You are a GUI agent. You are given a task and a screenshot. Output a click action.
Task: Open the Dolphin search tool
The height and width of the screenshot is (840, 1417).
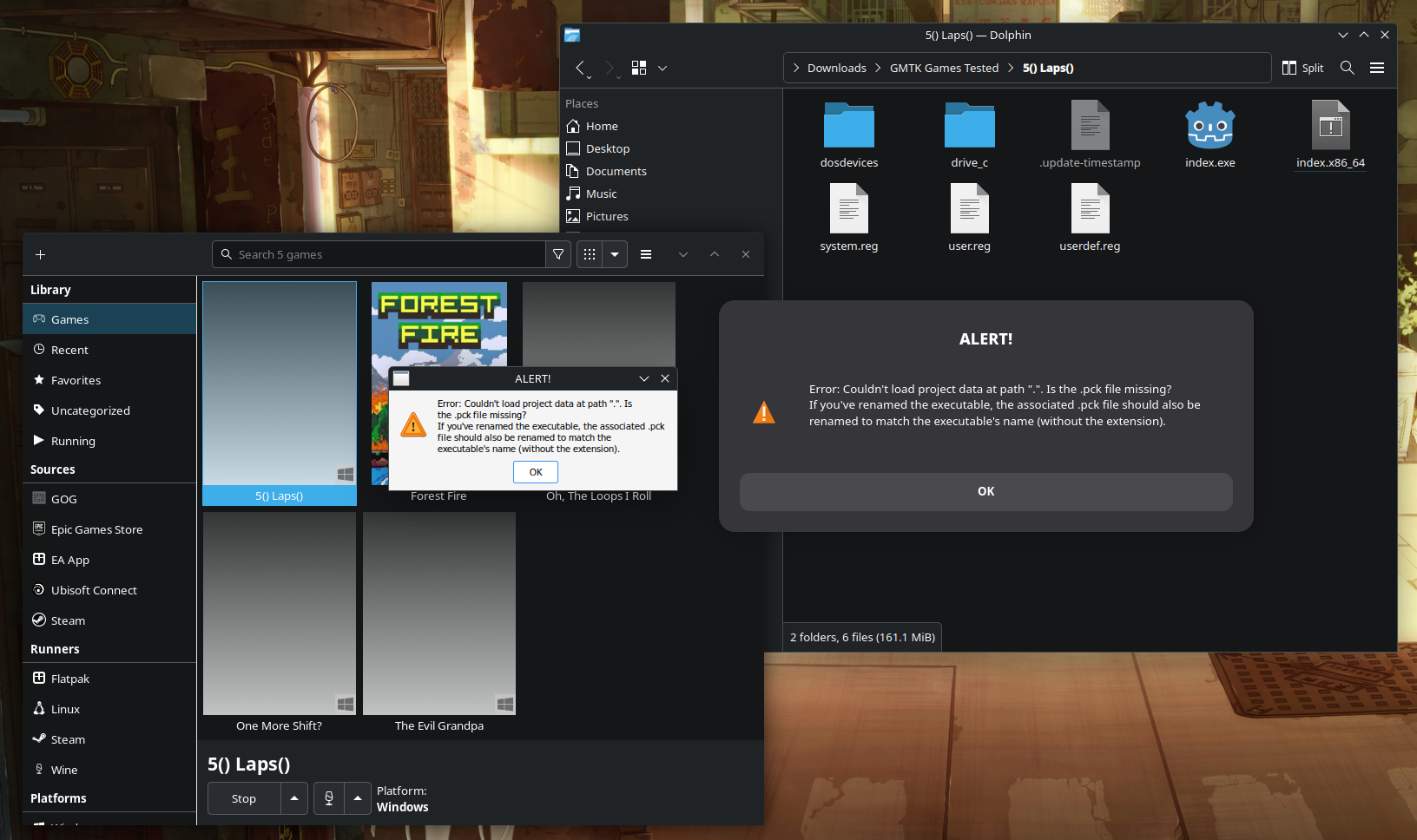[1348, 68]
